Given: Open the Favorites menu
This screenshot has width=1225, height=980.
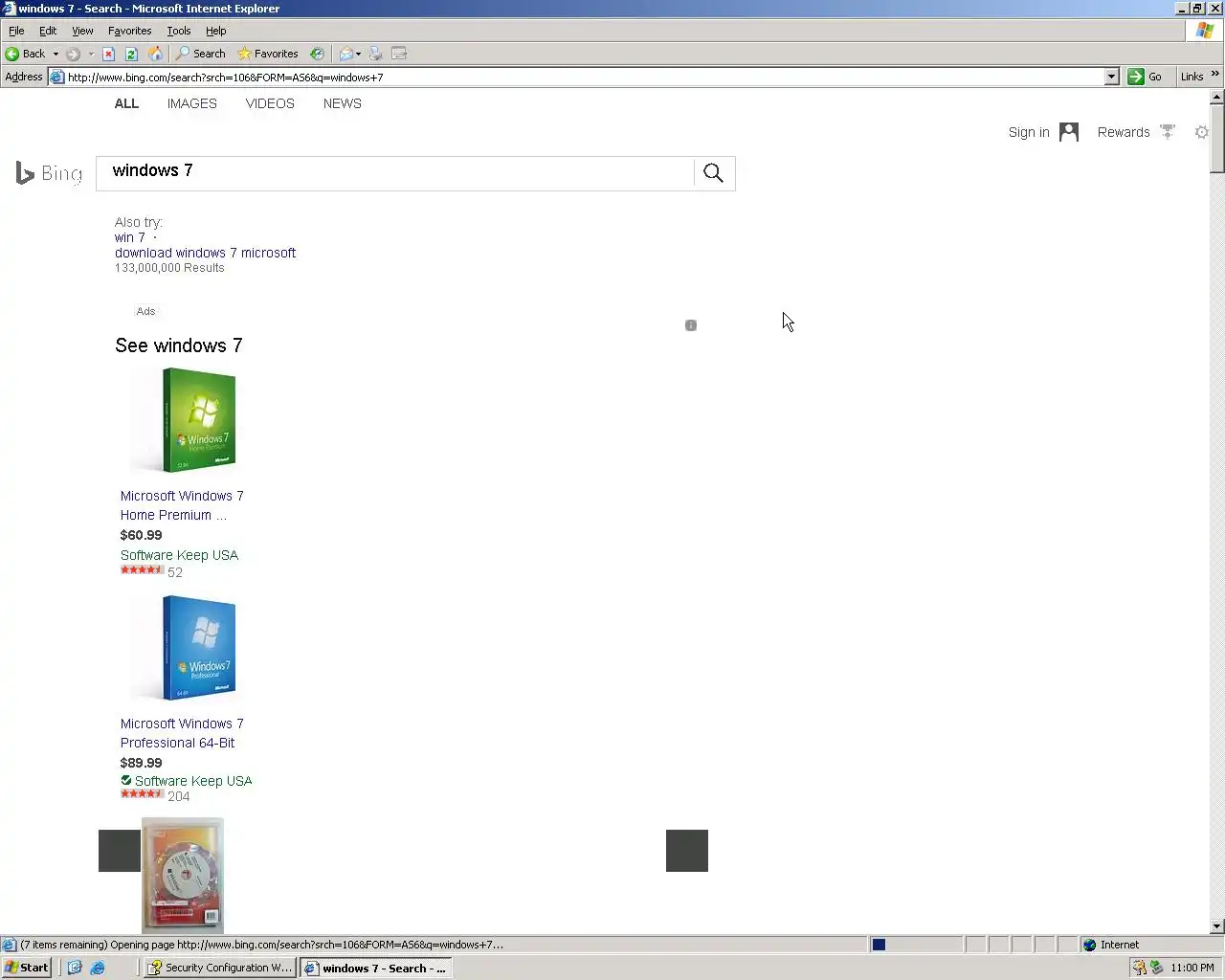Looking at the screenshot, I should tap(130, 31).
